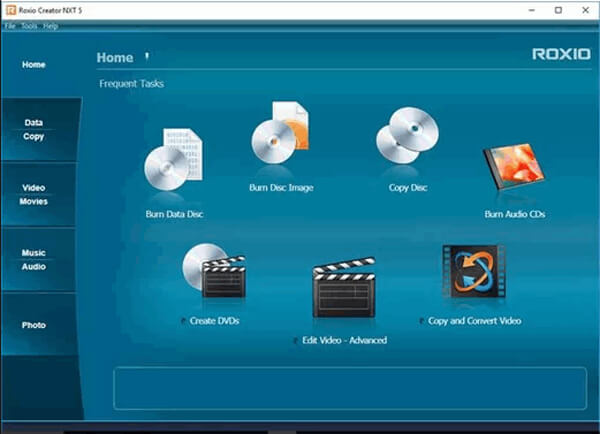This screenshot has width=600, height=434.
Task: Click the Edit Video - Advanced label
Action: (344, 340)
